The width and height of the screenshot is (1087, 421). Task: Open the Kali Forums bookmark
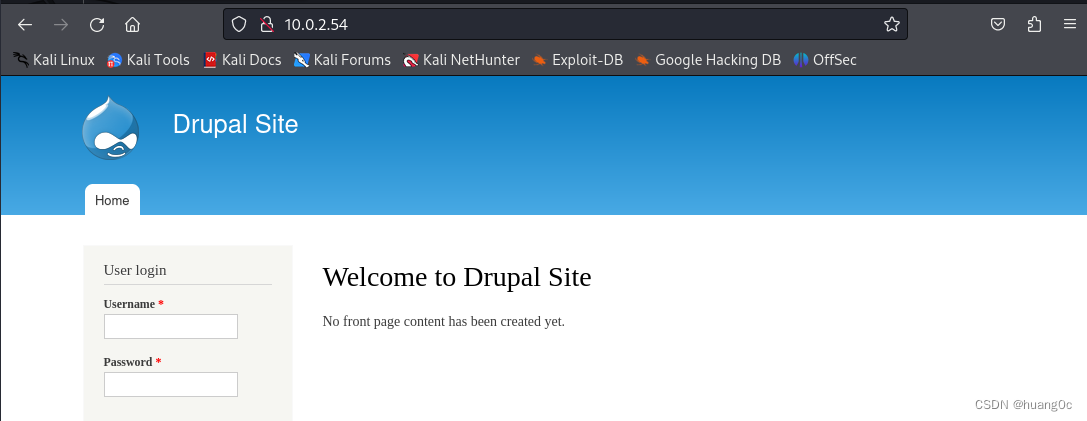342,60
